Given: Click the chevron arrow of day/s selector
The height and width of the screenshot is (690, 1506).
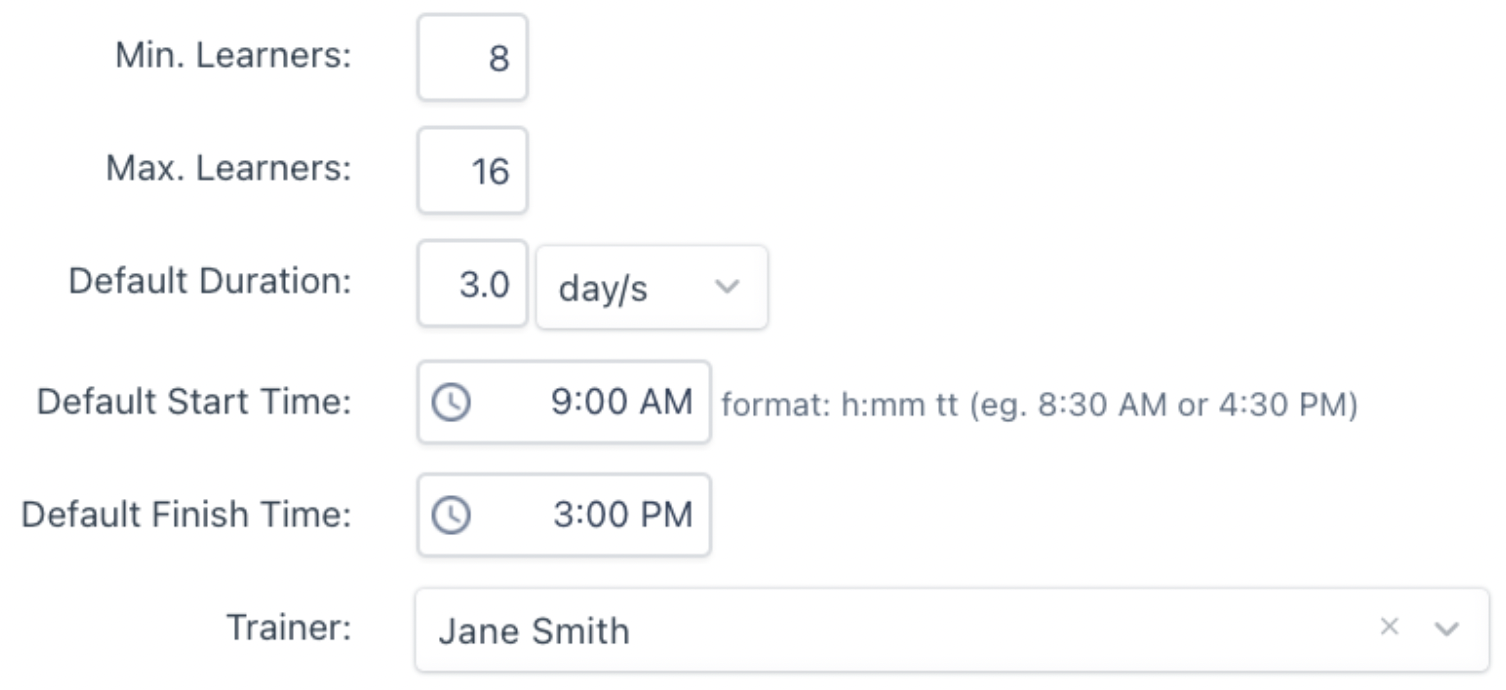Looking at the screenshot, I should pyautogui.click(x=727, y=287).
